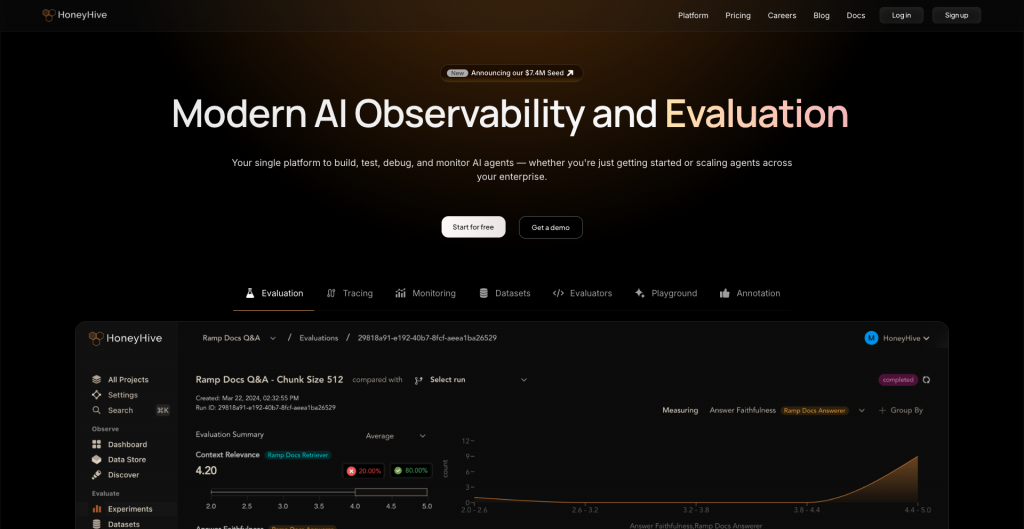This screenshot has height=529, width=1024.
Task: Click the Ramp Docs Answerer tag
Action: click(814, 410)
